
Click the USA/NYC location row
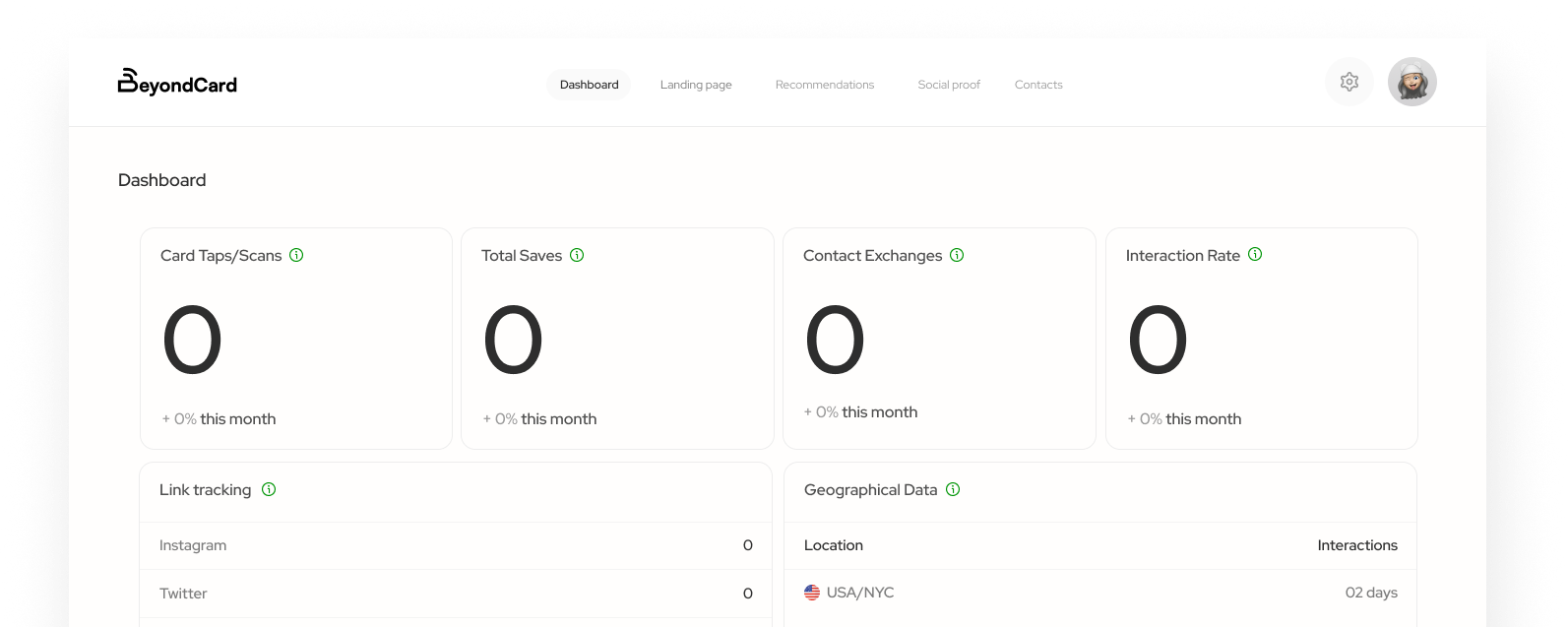click(x=1099, y=593)
